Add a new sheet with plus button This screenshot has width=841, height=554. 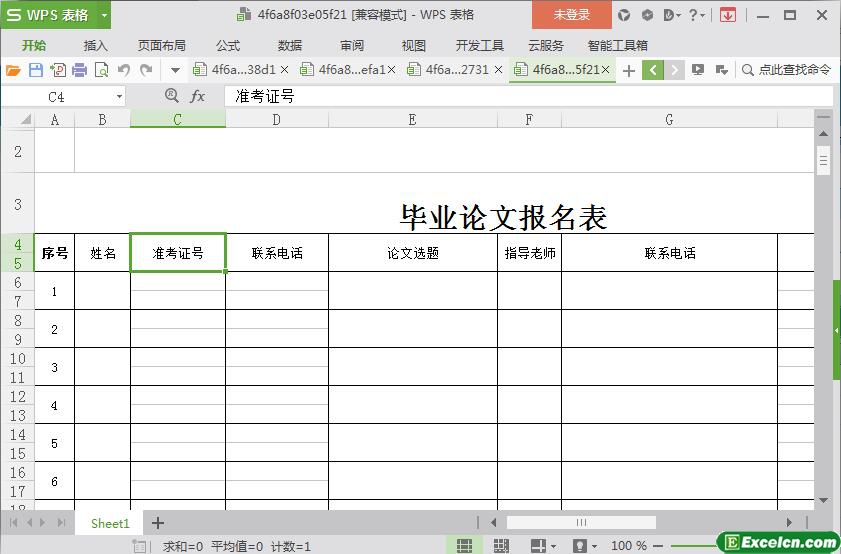coord(158,523)
